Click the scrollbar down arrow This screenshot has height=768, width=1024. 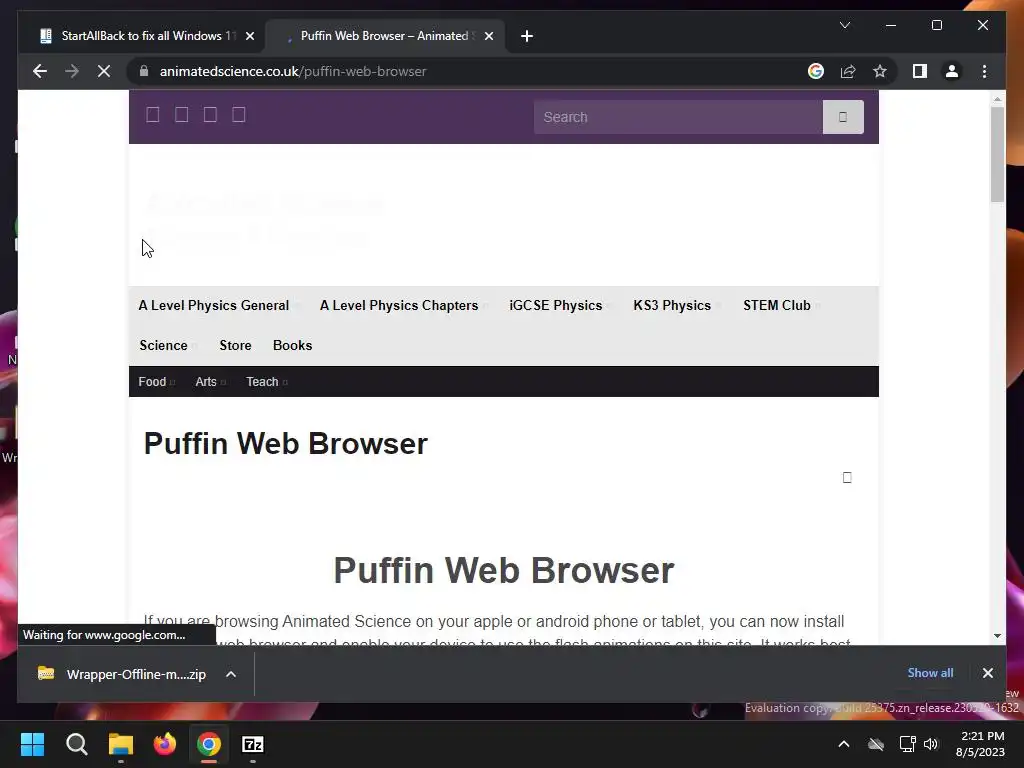pyautogui.click(x=997, y=635)
